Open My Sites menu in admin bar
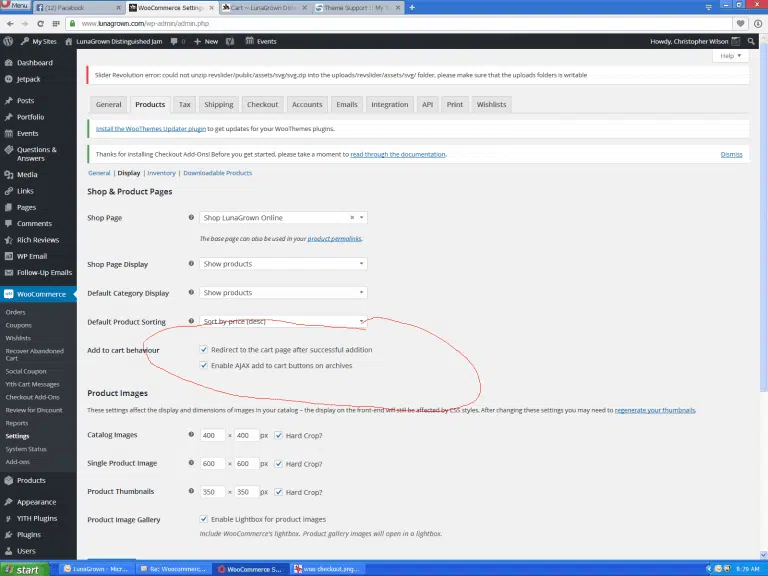 38,42
